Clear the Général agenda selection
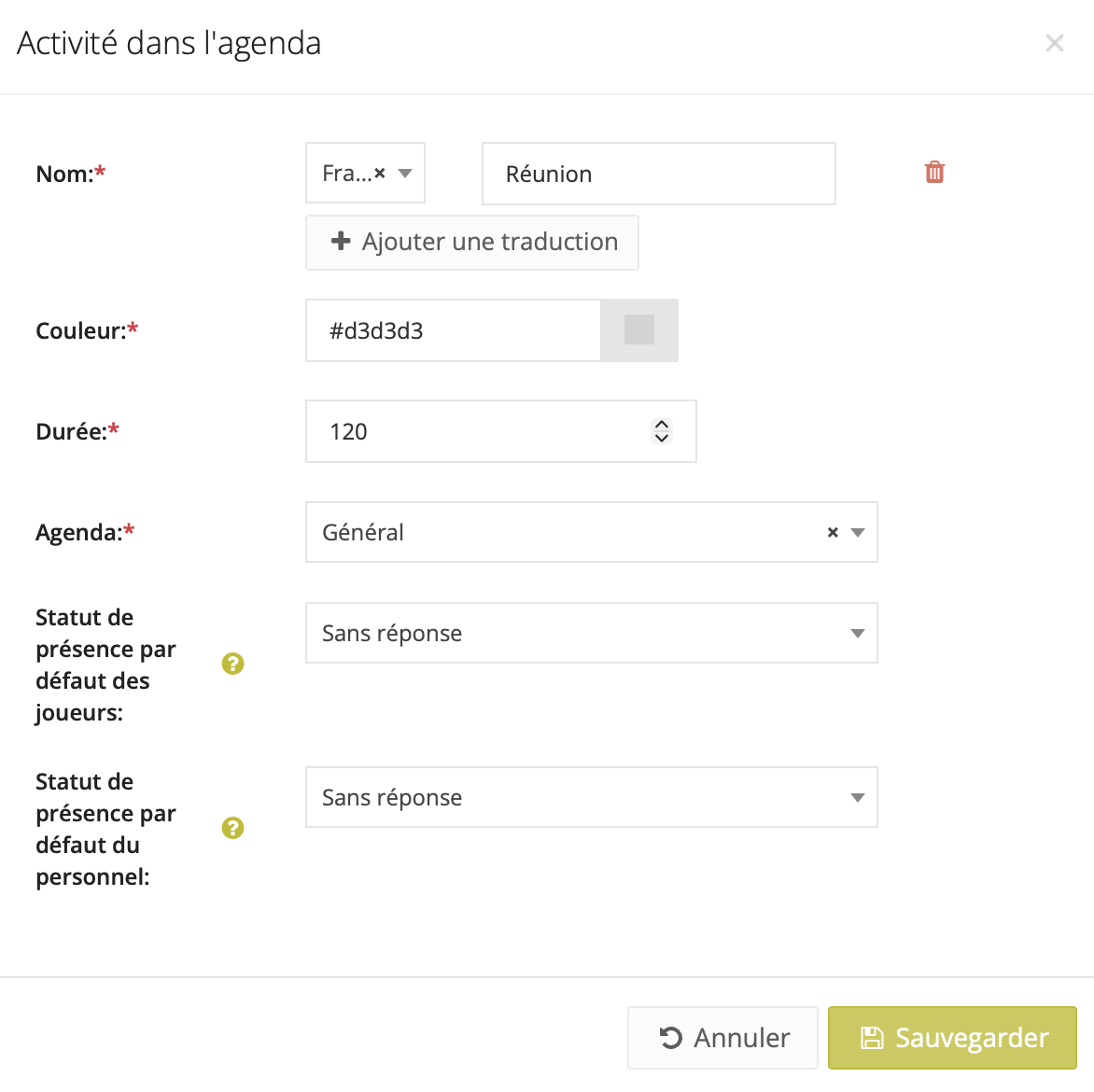 pyautogui.click(x=833, y=533)
